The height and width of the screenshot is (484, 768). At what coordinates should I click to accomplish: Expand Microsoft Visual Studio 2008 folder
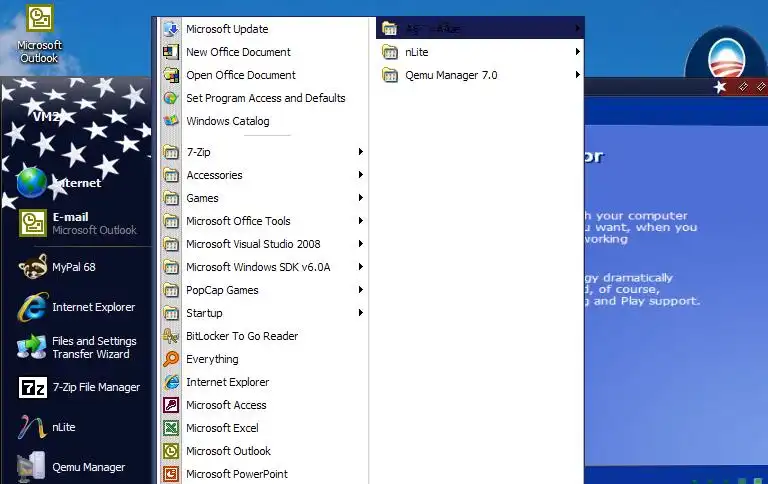coord(264,244)
